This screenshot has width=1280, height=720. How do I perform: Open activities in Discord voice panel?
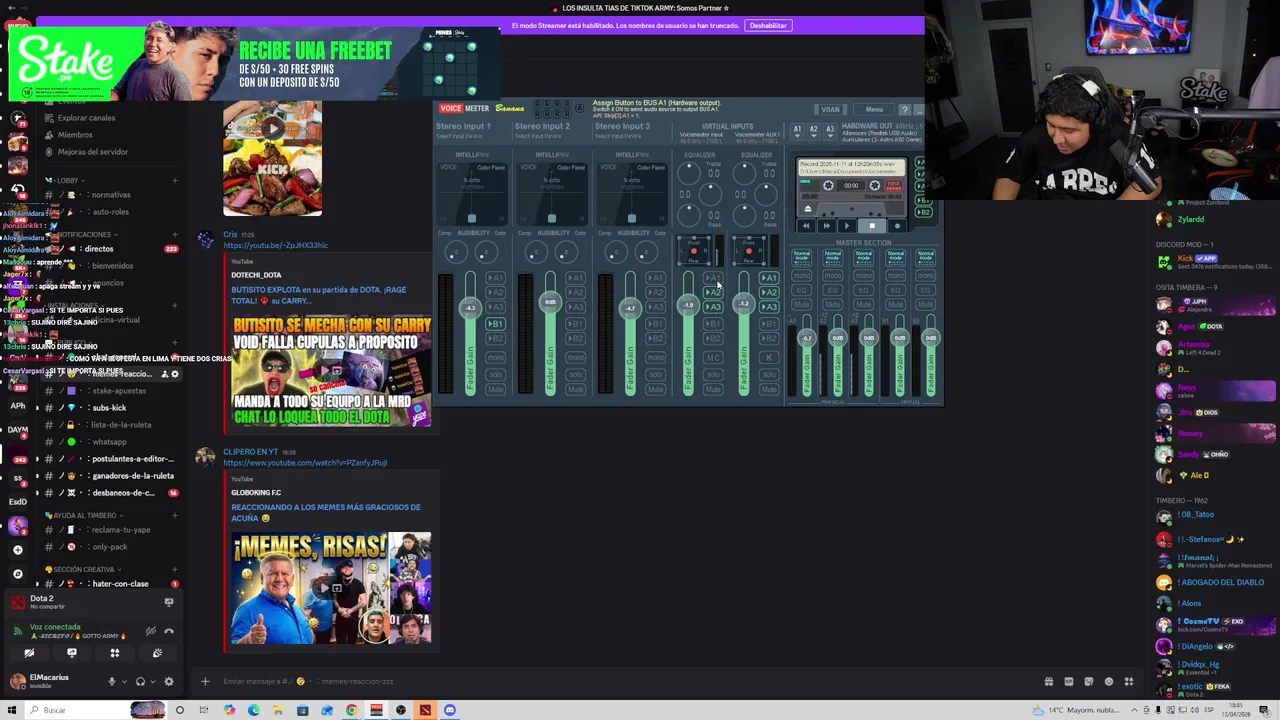[115, 653]
